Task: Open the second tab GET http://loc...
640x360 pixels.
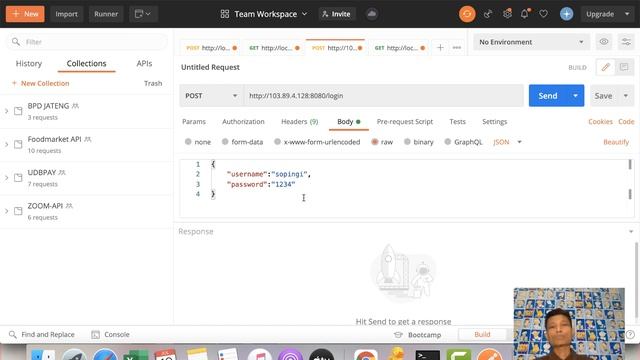Action: (274, 48)
